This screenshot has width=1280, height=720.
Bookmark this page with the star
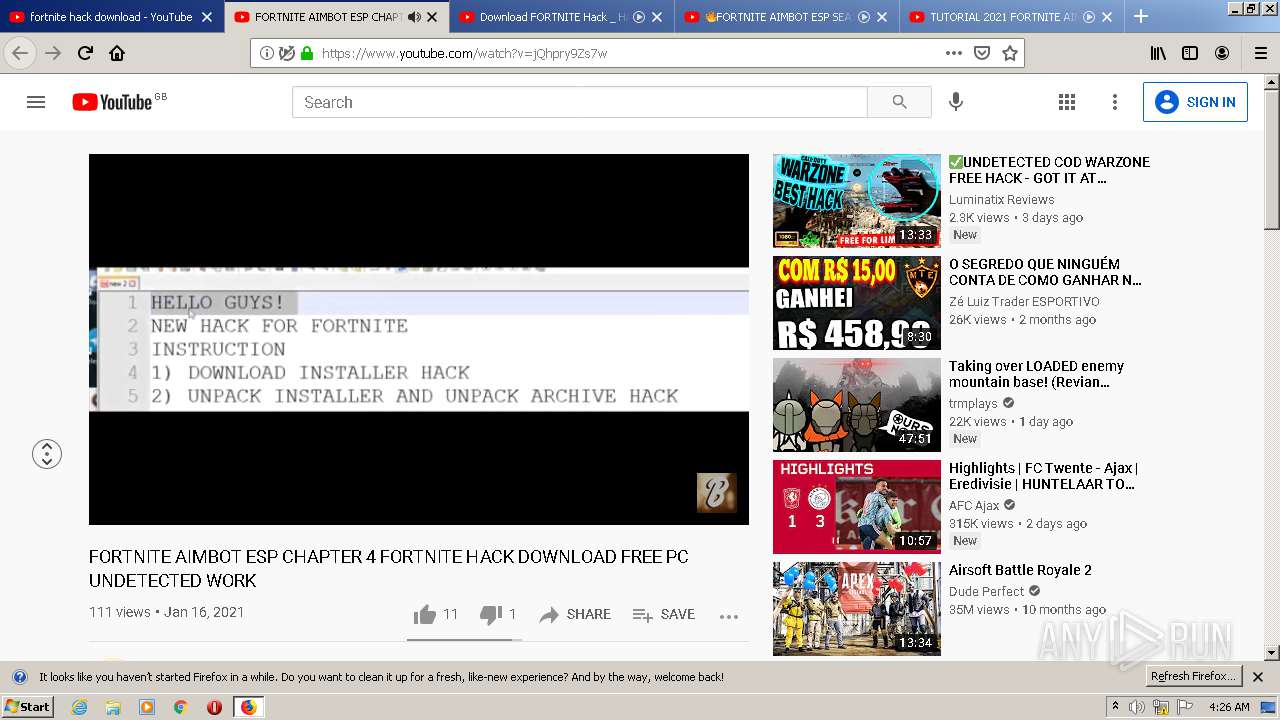click(x=1010, y=53)
